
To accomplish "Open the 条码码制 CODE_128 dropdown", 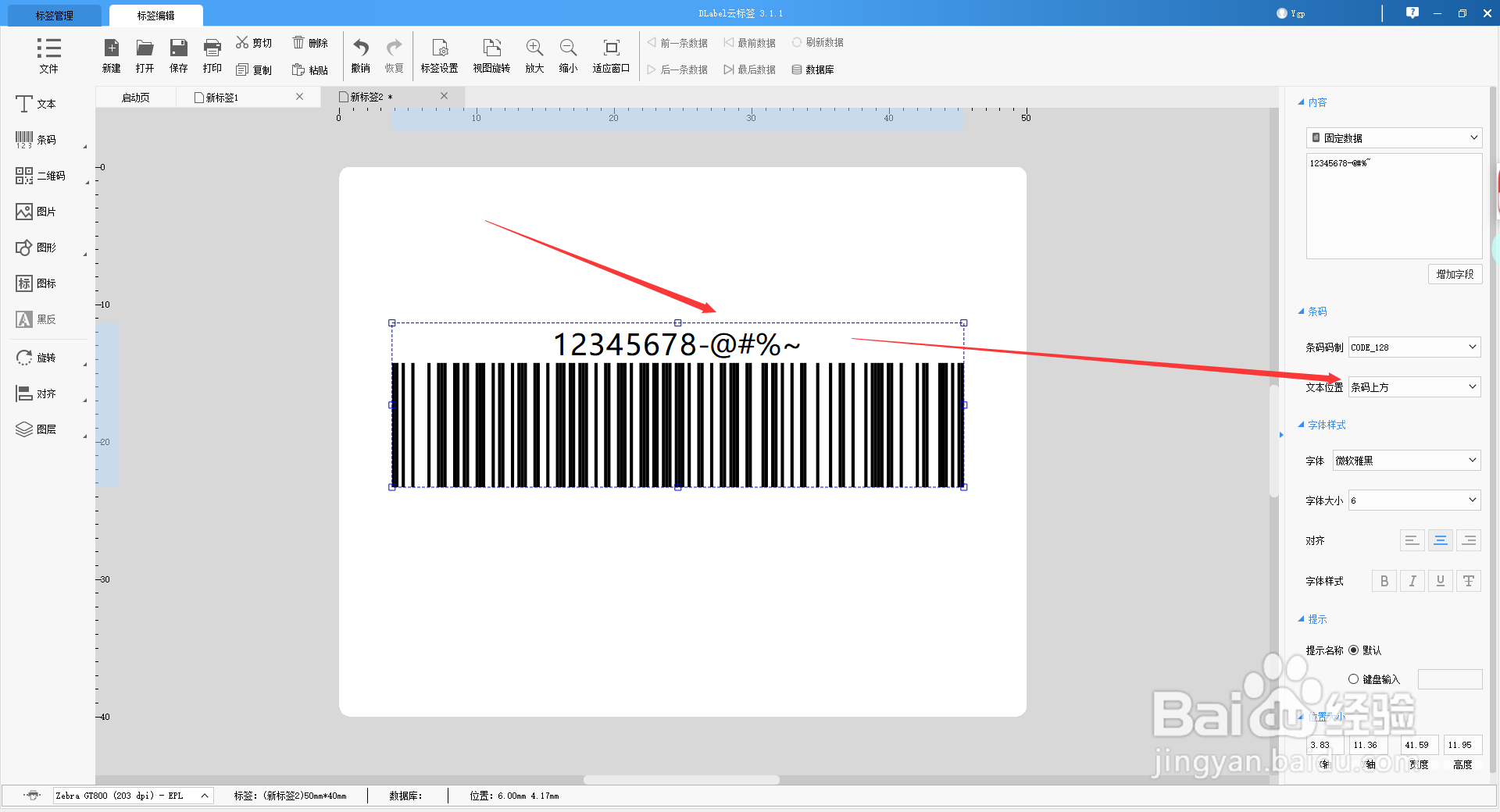I will (1415, 347).
